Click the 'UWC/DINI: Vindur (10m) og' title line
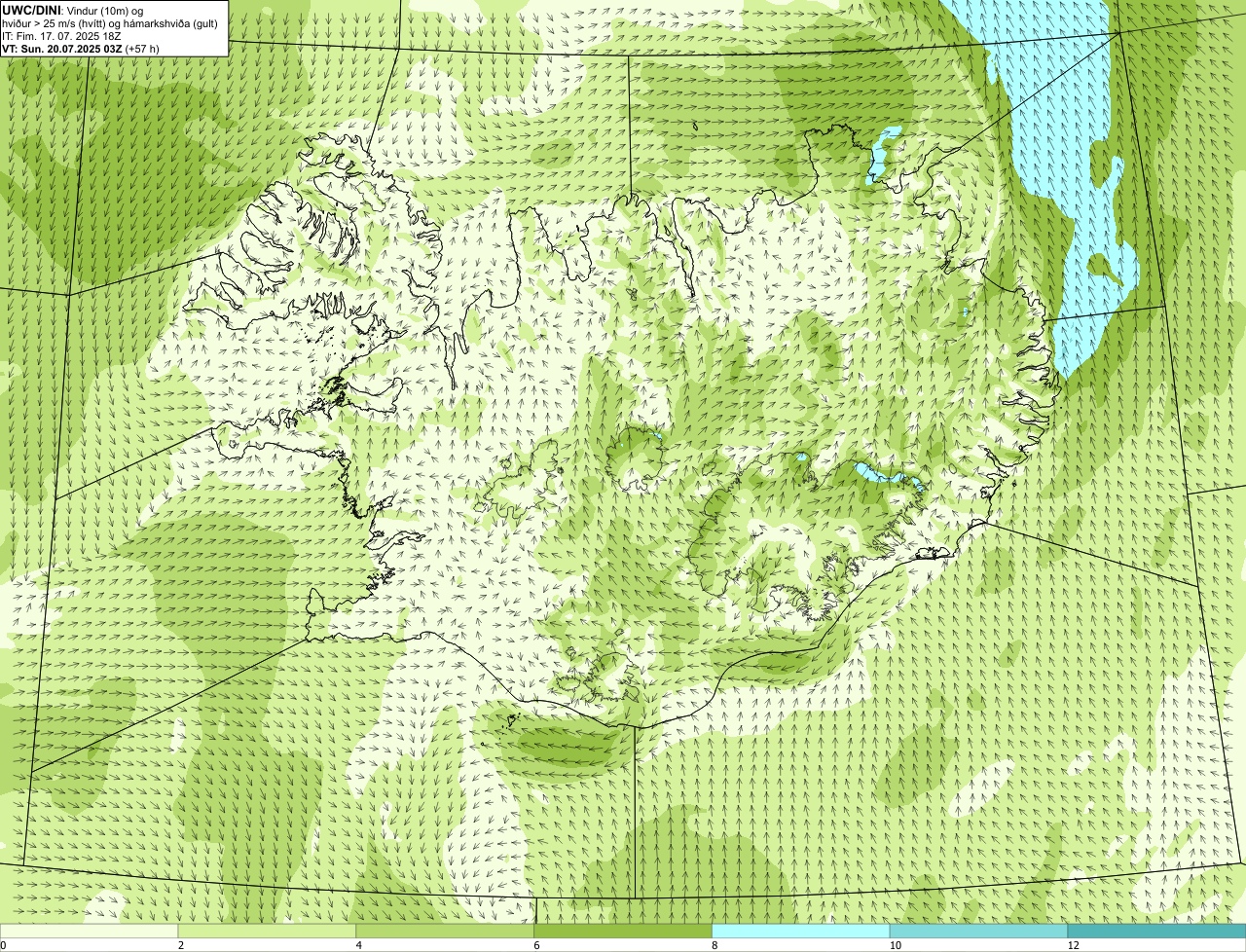1246x952 pixels. click(x=73, y=10)
